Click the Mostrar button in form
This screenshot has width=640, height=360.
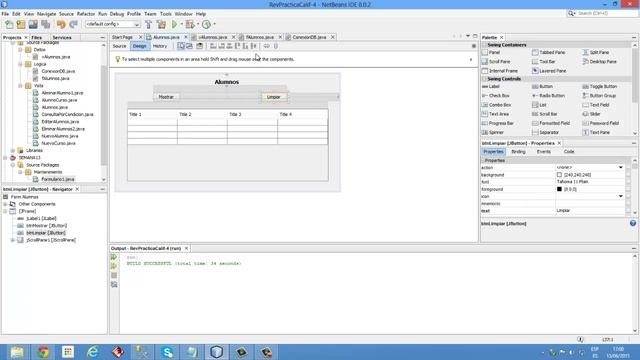tap(166, 97)
